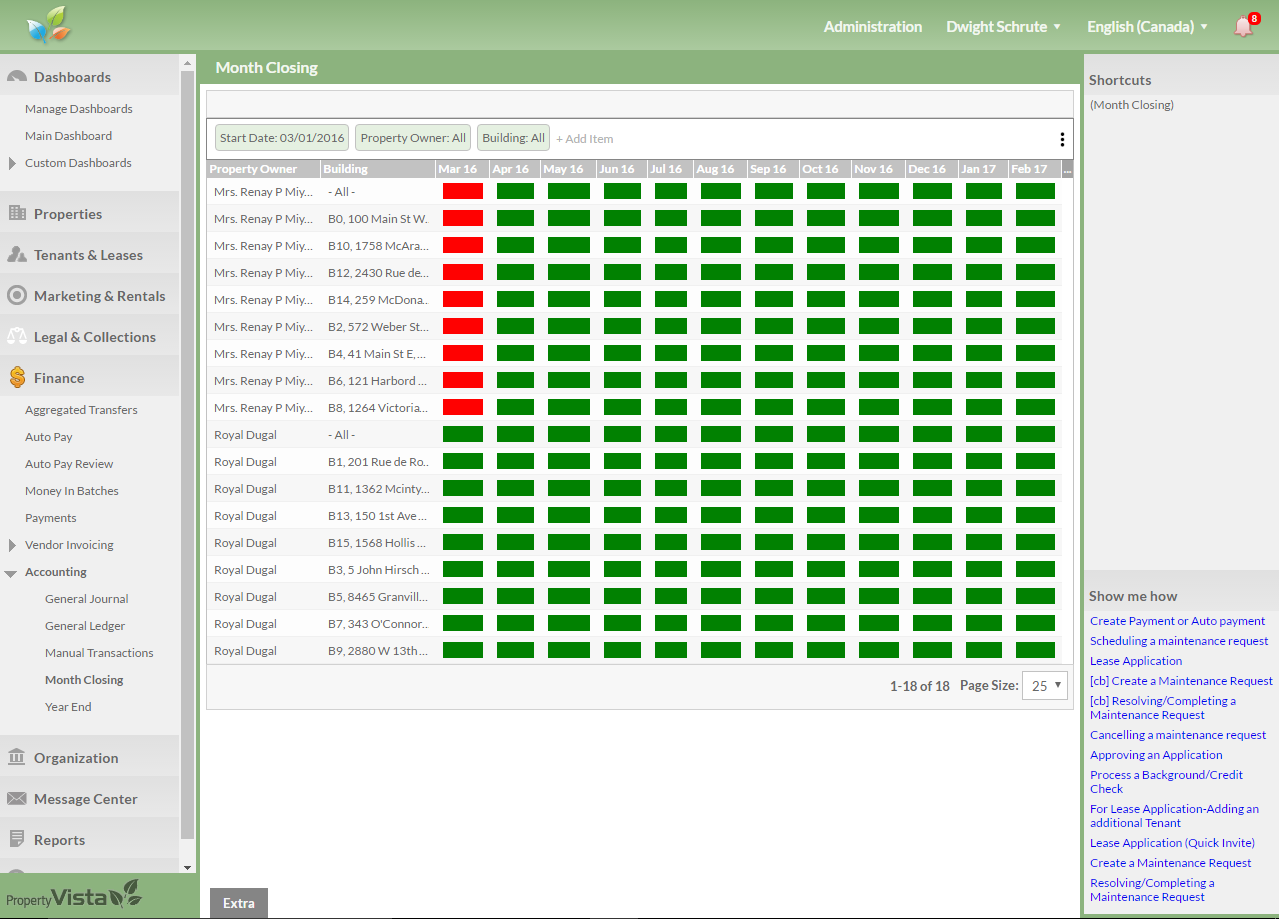1279x919 pixels.
Task: Open the three-dot filter options menu
Action: [x=1062, y=139]
